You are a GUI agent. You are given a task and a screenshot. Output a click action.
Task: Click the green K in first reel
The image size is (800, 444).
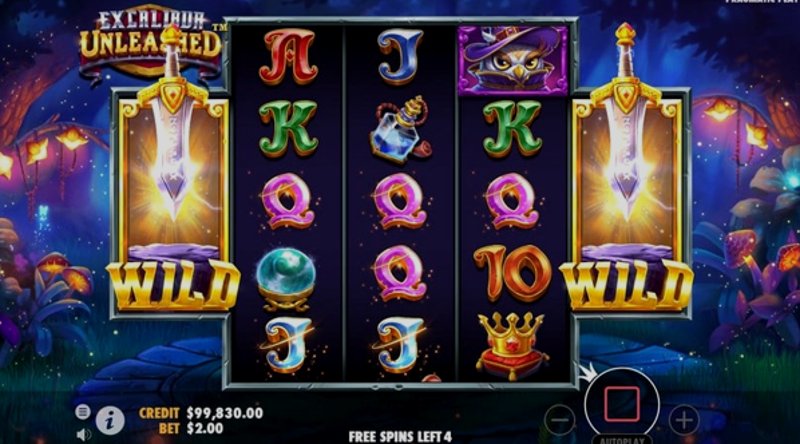pos(288,128)
